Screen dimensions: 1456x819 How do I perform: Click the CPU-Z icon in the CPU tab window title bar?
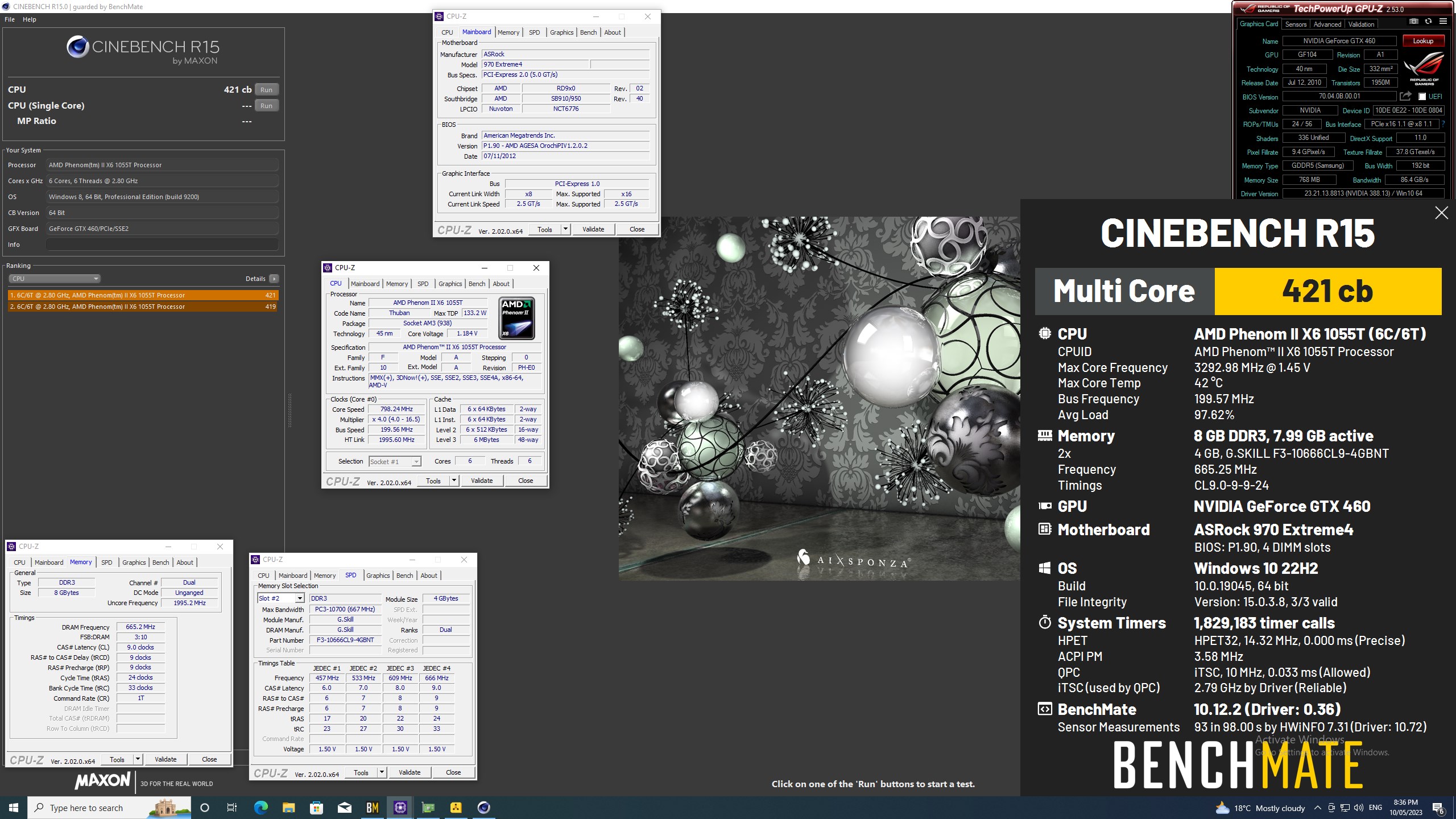328,268
